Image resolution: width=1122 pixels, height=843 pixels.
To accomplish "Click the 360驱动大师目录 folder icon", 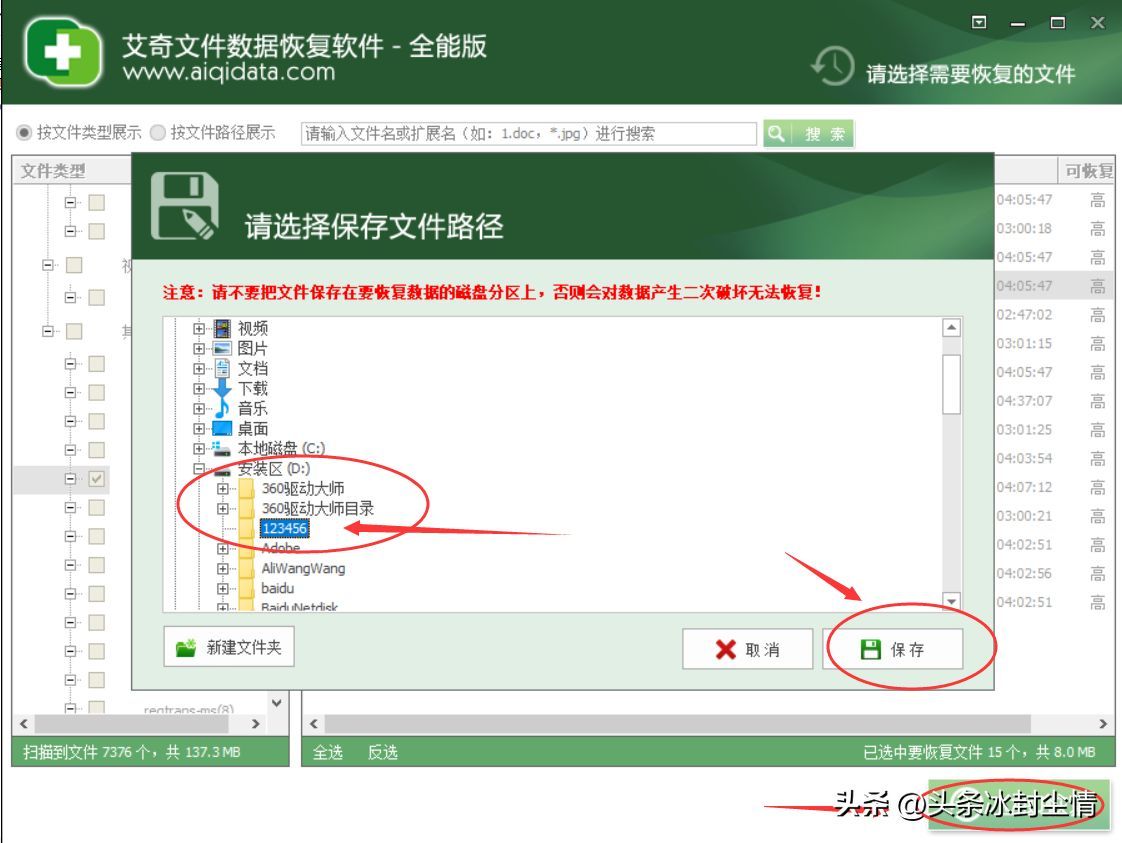I will tap(247, 509).
